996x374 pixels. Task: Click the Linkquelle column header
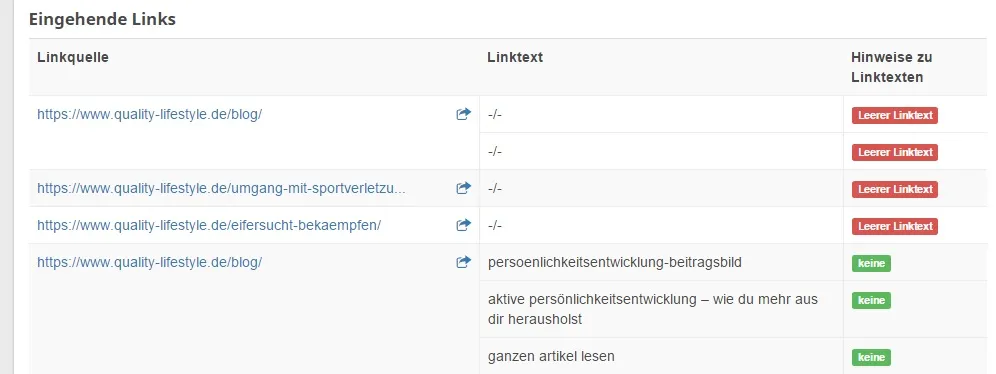tap(73, 57)
